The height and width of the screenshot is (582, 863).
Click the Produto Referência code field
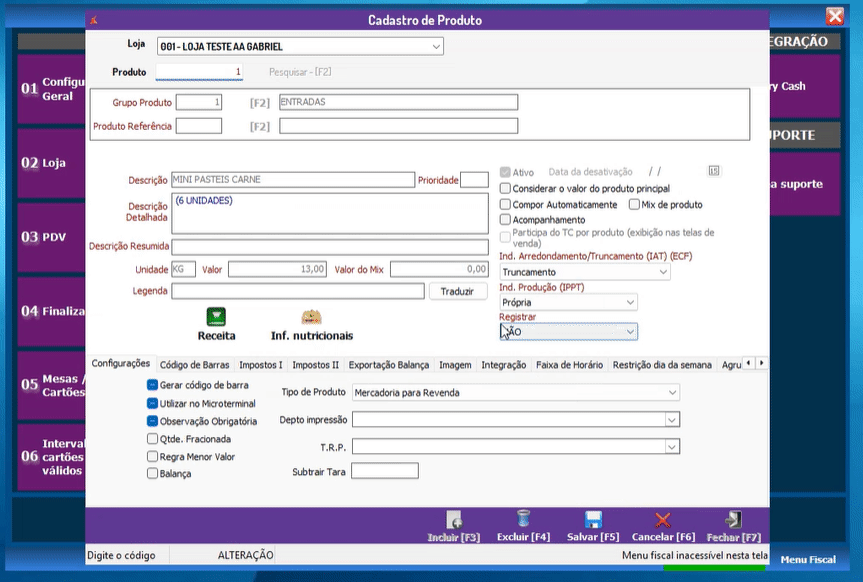click(199, 126)
